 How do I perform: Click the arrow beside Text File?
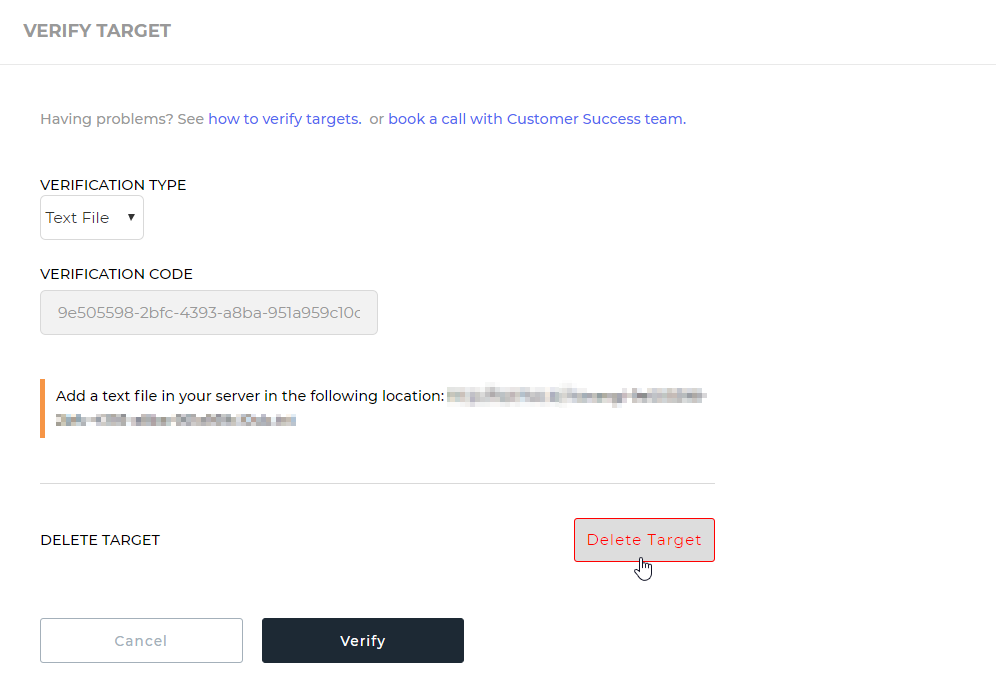(x=131, y=217)
